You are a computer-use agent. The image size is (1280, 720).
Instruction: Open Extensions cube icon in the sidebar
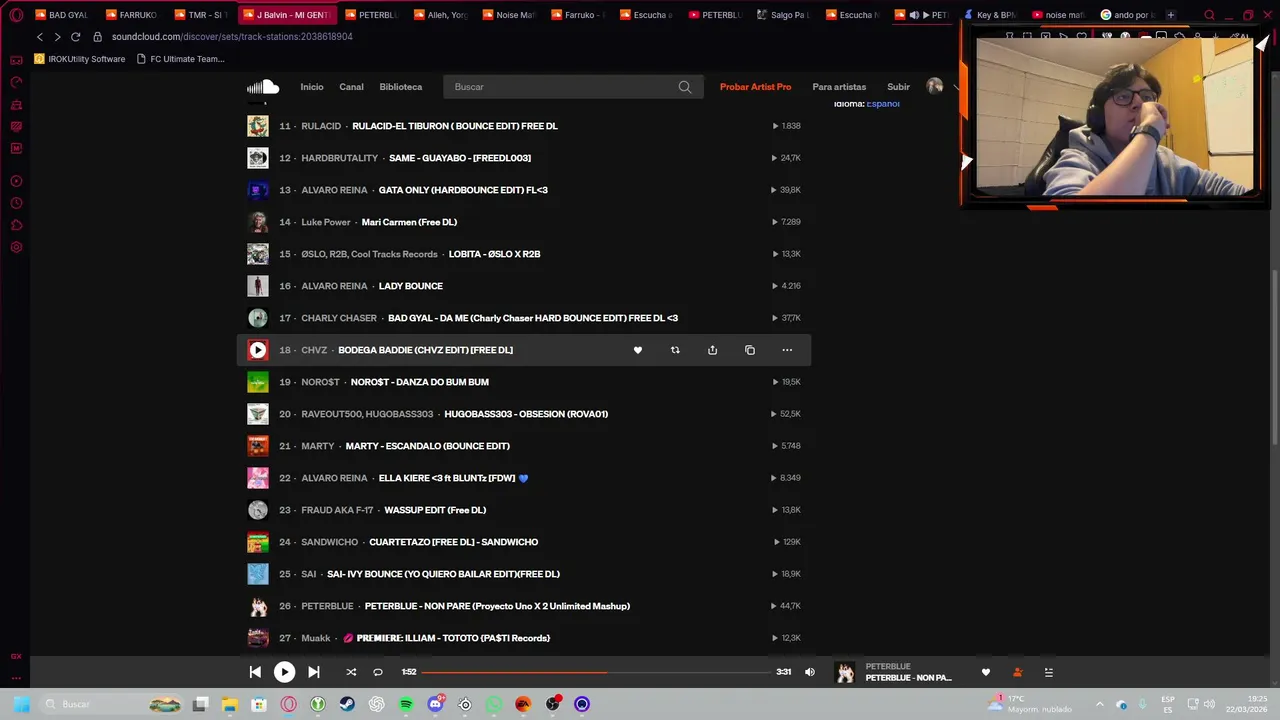click(x=16, y=225)
